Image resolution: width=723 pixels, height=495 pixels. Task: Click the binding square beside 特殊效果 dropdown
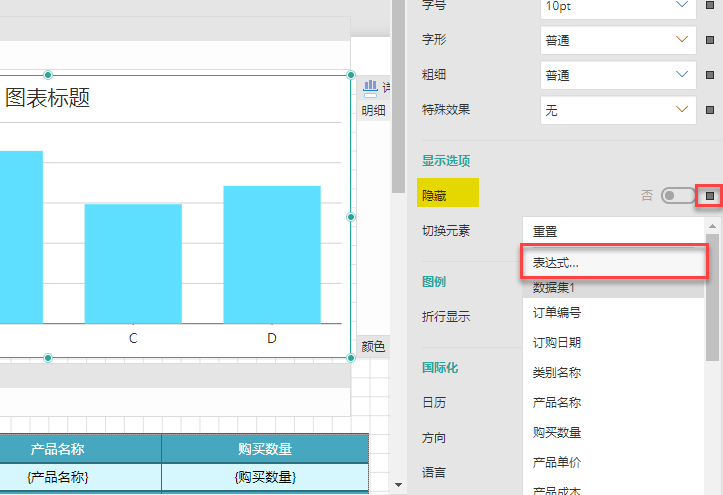[x=711, y=110]
